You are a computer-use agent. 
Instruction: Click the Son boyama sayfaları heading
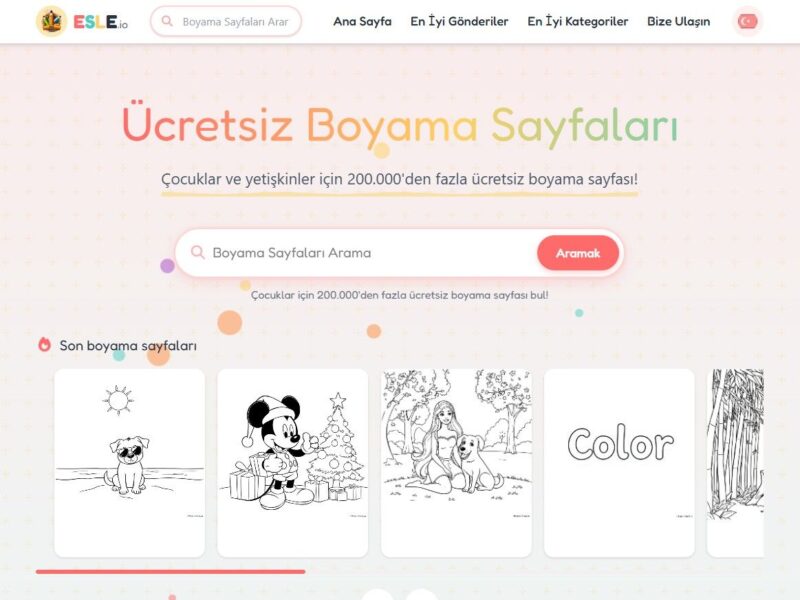tap(128, 345)
